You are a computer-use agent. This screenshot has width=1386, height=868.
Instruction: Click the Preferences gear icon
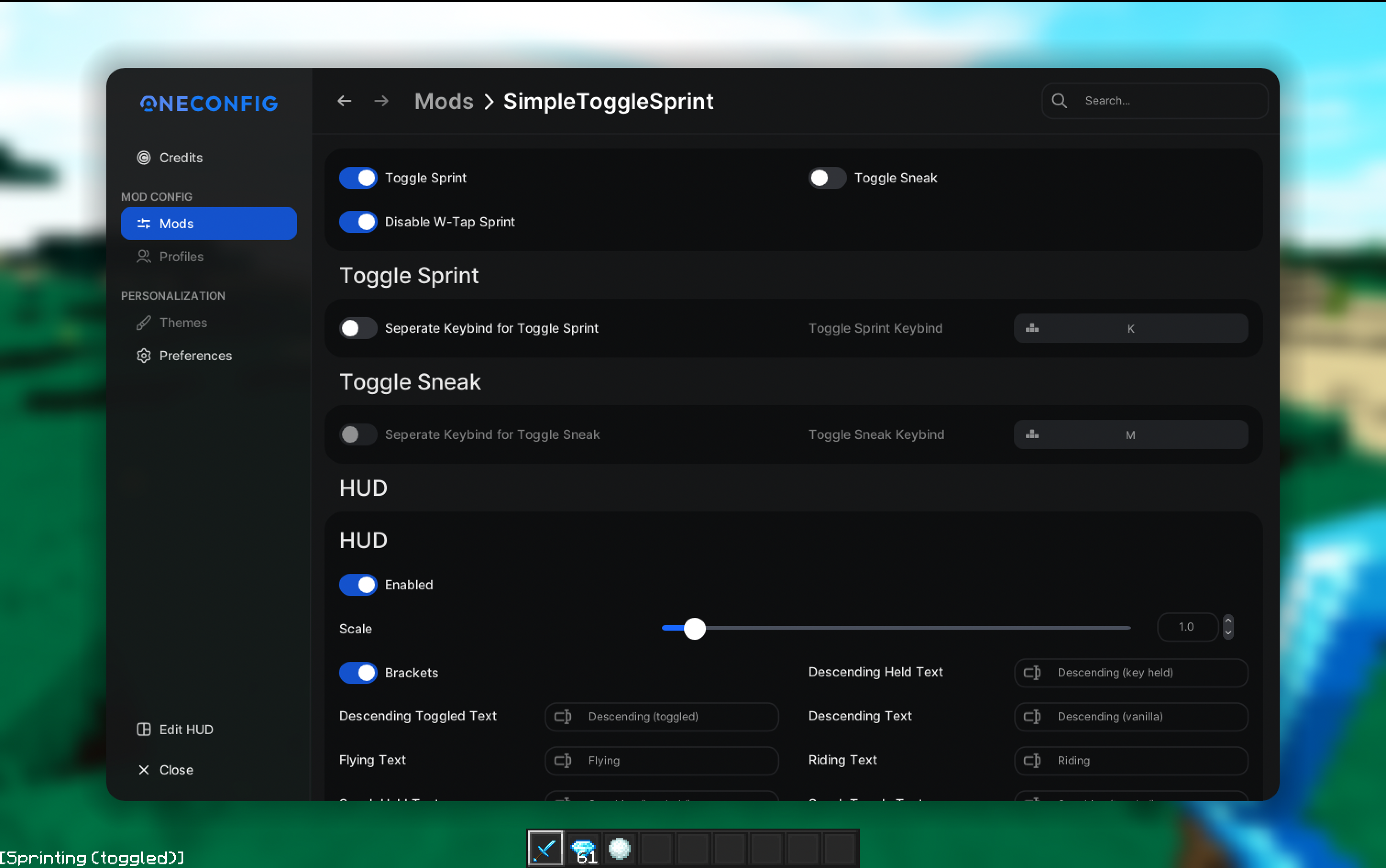coord(143,355)
